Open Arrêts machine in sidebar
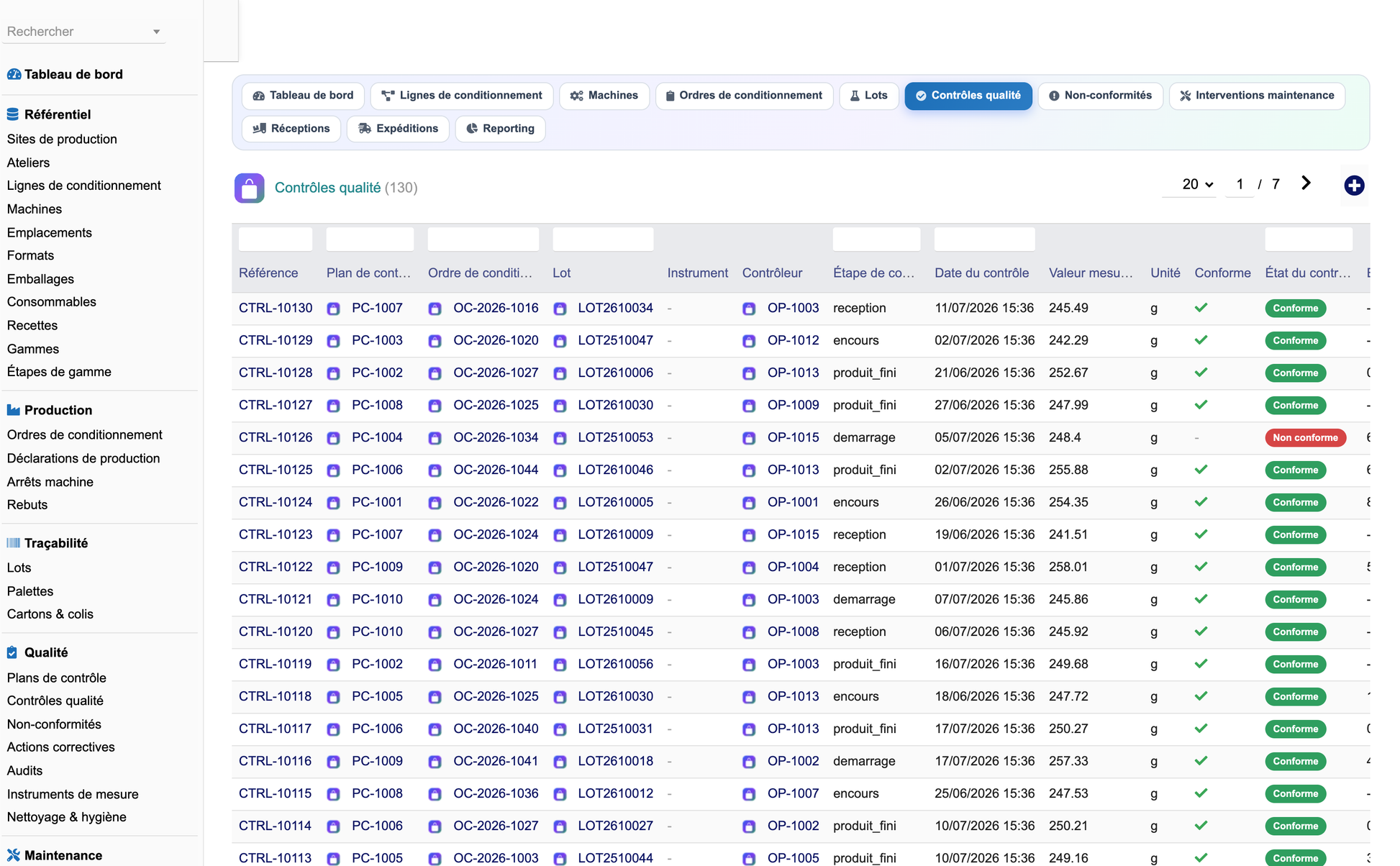1400x866 pixels. tap(50, 482)
